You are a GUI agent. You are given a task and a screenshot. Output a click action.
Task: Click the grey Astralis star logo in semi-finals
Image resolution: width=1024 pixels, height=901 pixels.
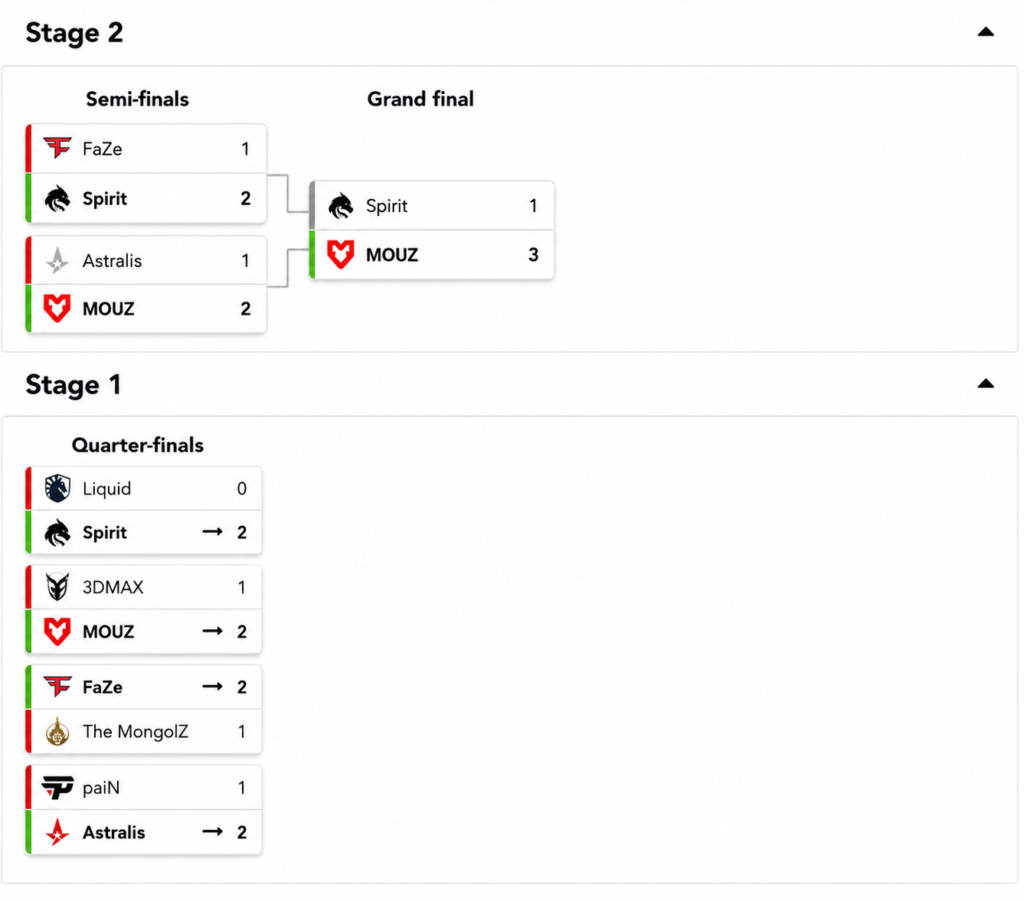click(57, 261)
